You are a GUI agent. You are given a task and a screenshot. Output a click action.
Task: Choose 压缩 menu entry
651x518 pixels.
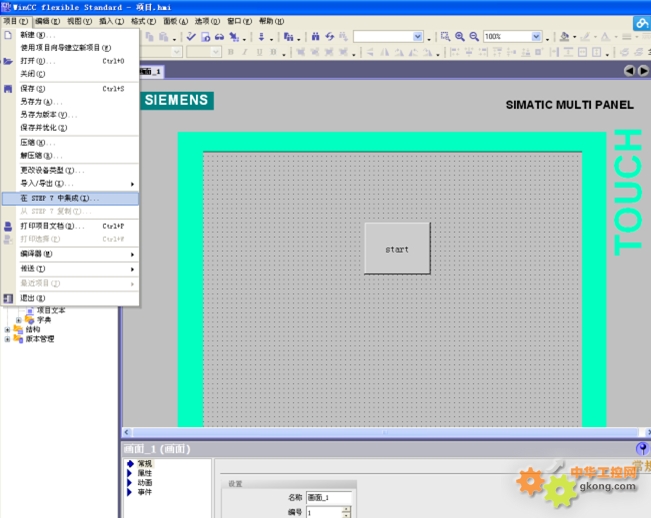[71, 142]
